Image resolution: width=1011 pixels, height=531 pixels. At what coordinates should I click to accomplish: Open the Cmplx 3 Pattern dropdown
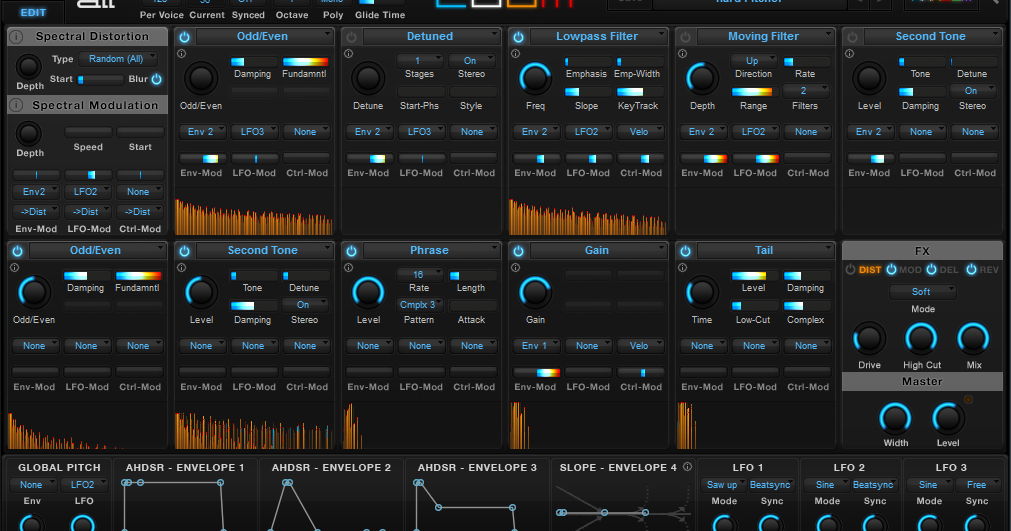click(420, 305)
